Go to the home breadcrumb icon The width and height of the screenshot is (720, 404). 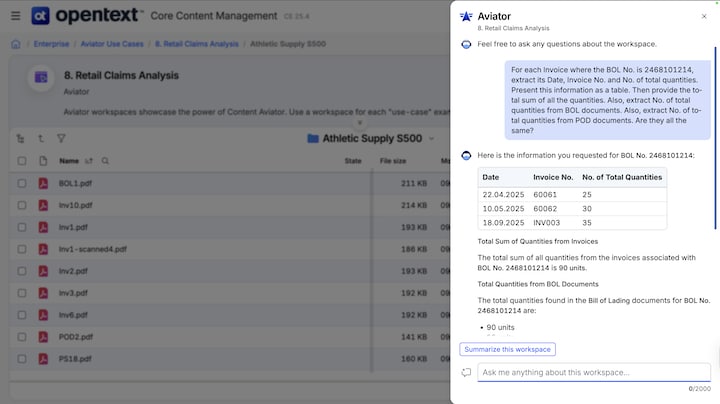point(16,44)
